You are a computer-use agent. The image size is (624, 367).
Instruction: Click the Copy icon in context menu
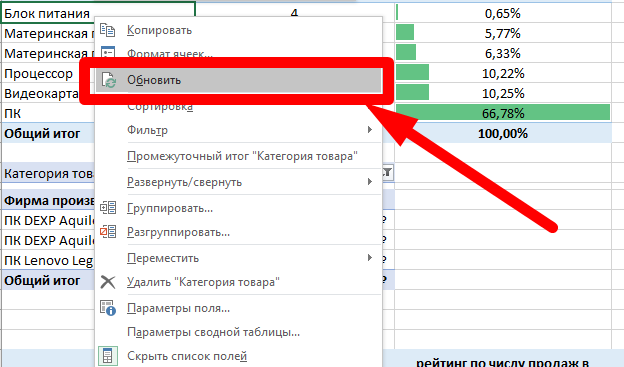[x=107, y=30]
